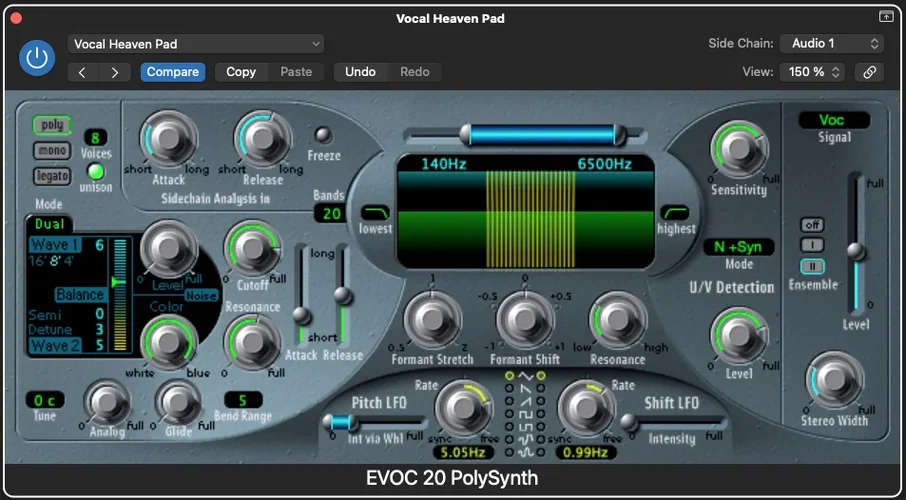Click the plugin power bypass button
The height and width of the screenshot is (500, 906).
38,58
